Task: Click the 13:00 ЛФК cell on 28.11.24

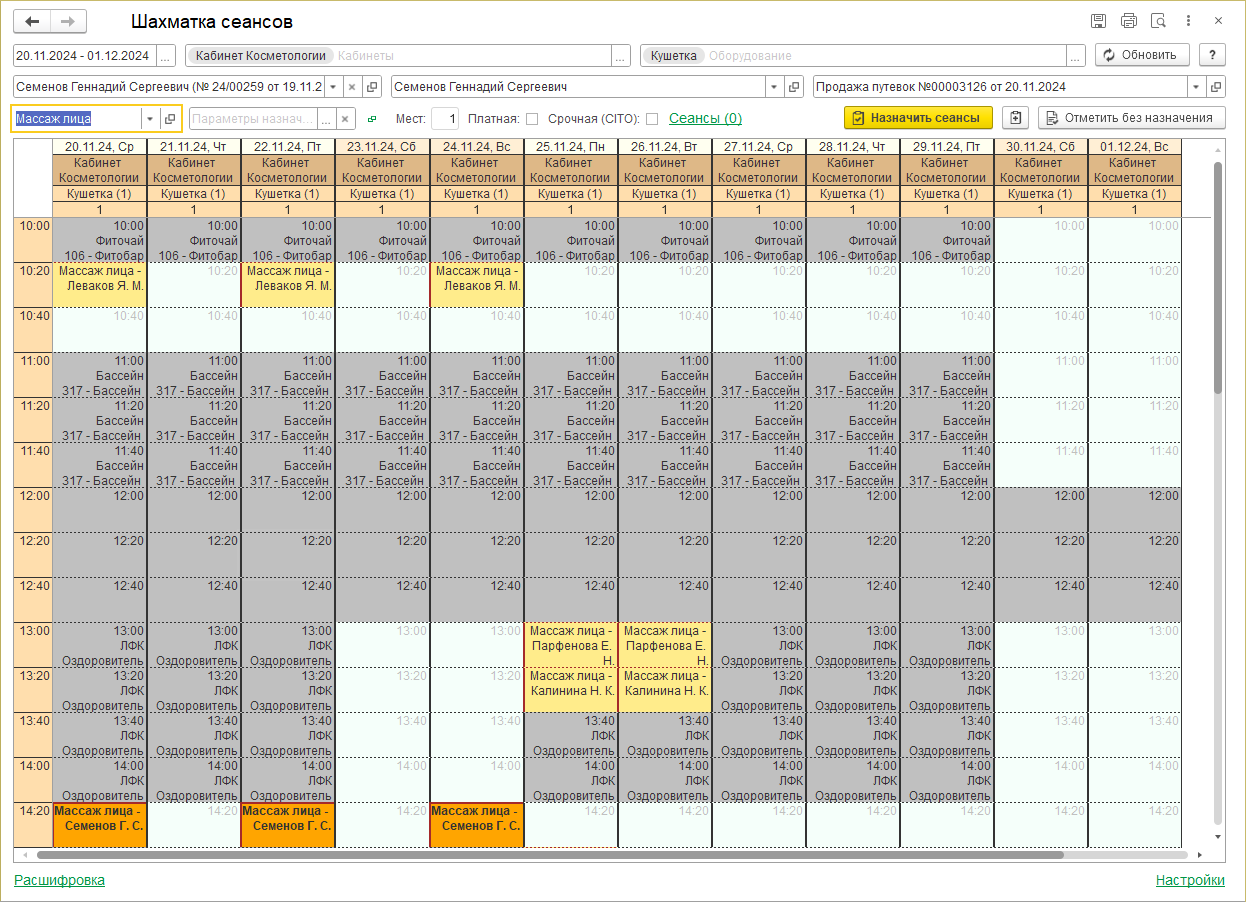Action: pyautogui.click(x=852, y=645)
